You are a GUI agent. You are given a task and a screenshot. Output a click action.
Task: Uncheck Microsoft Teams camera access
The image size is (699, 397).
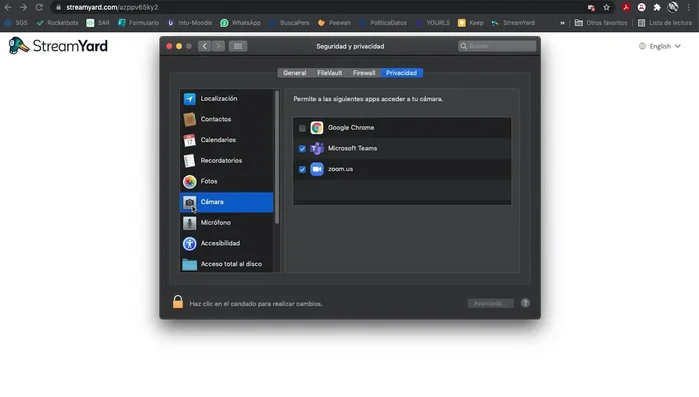tap(302, 149)
